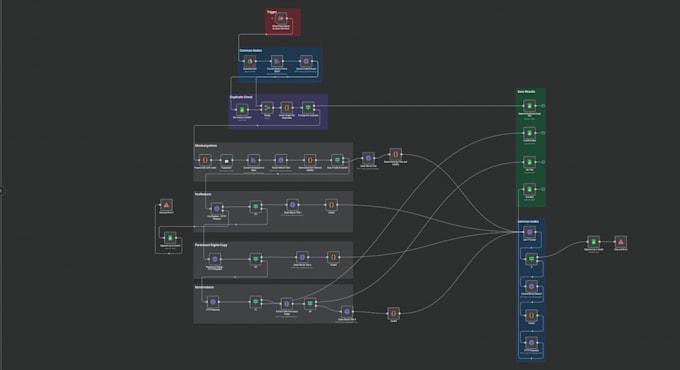Open green sheet node beneath the left warning node
The image size is (680, 370).
tap(170, 238)
